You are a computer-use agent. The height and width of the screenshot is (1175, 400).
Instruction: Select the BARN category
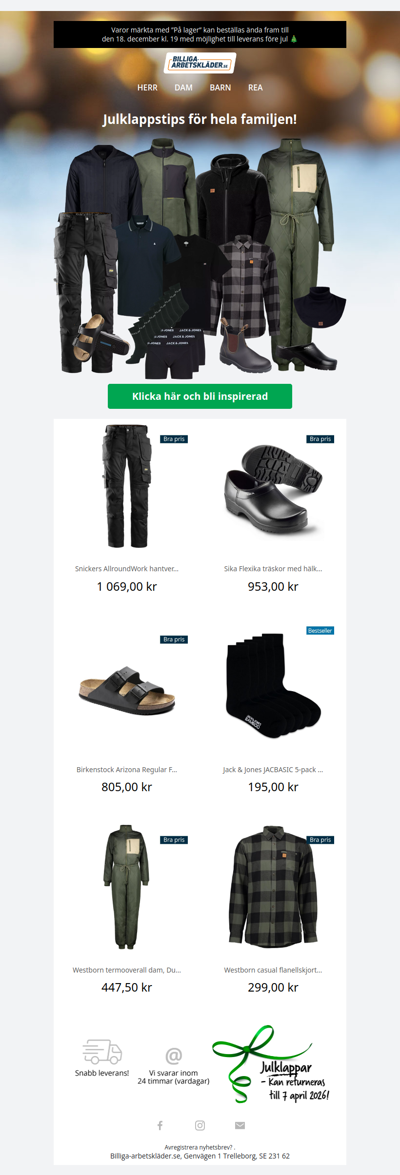[220, 88]
